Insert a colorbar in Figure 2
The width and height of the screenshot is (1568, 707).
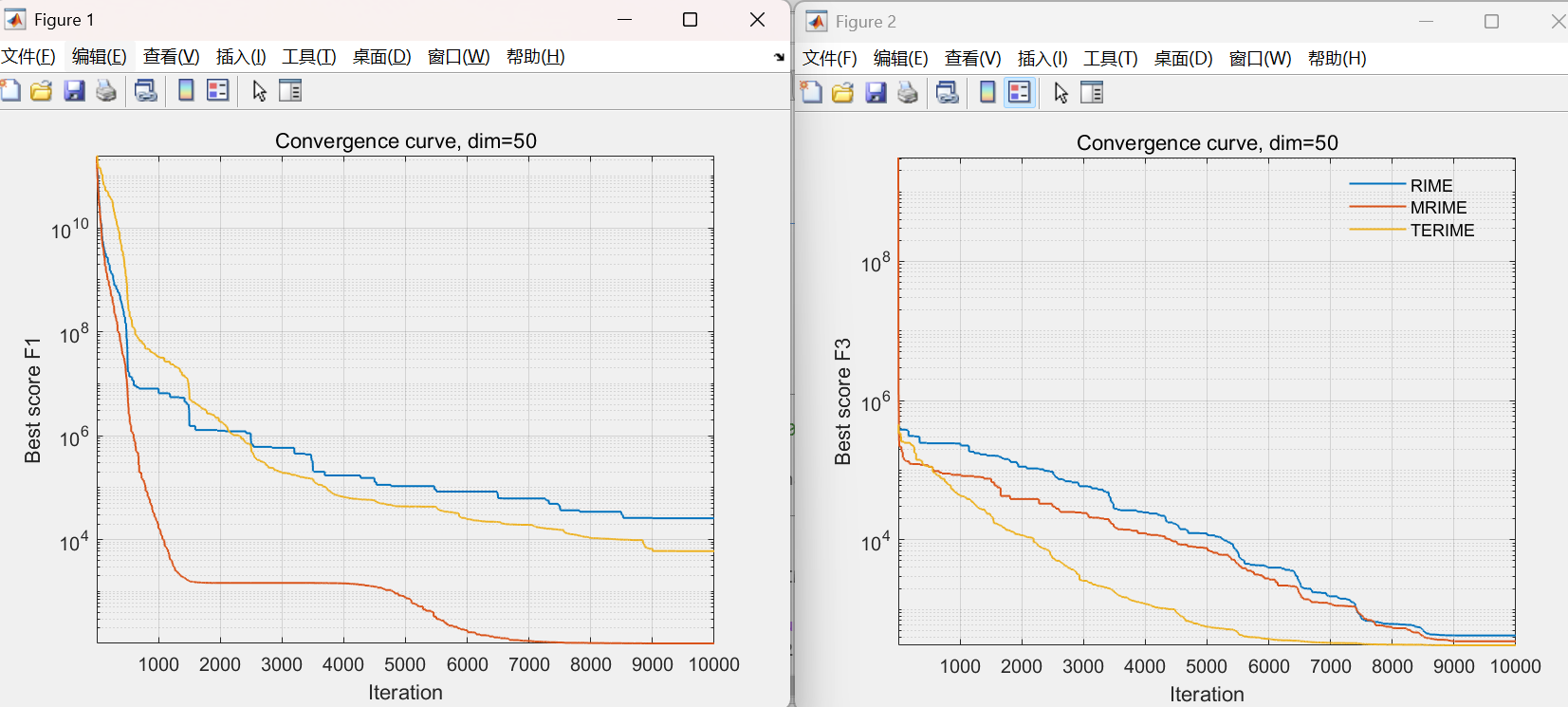(x=987, y=93)
